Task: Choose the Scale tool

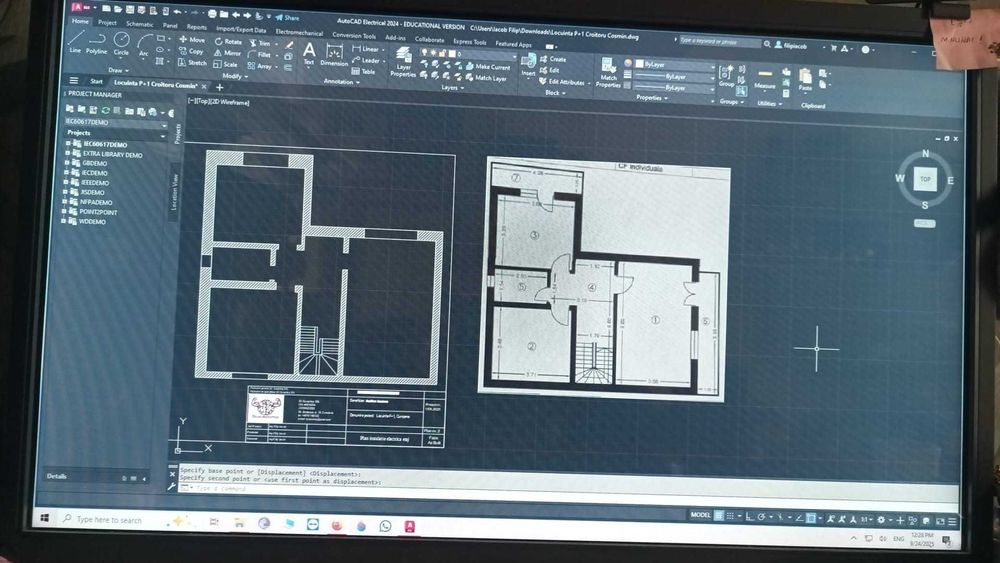Action: click(226, 64)
